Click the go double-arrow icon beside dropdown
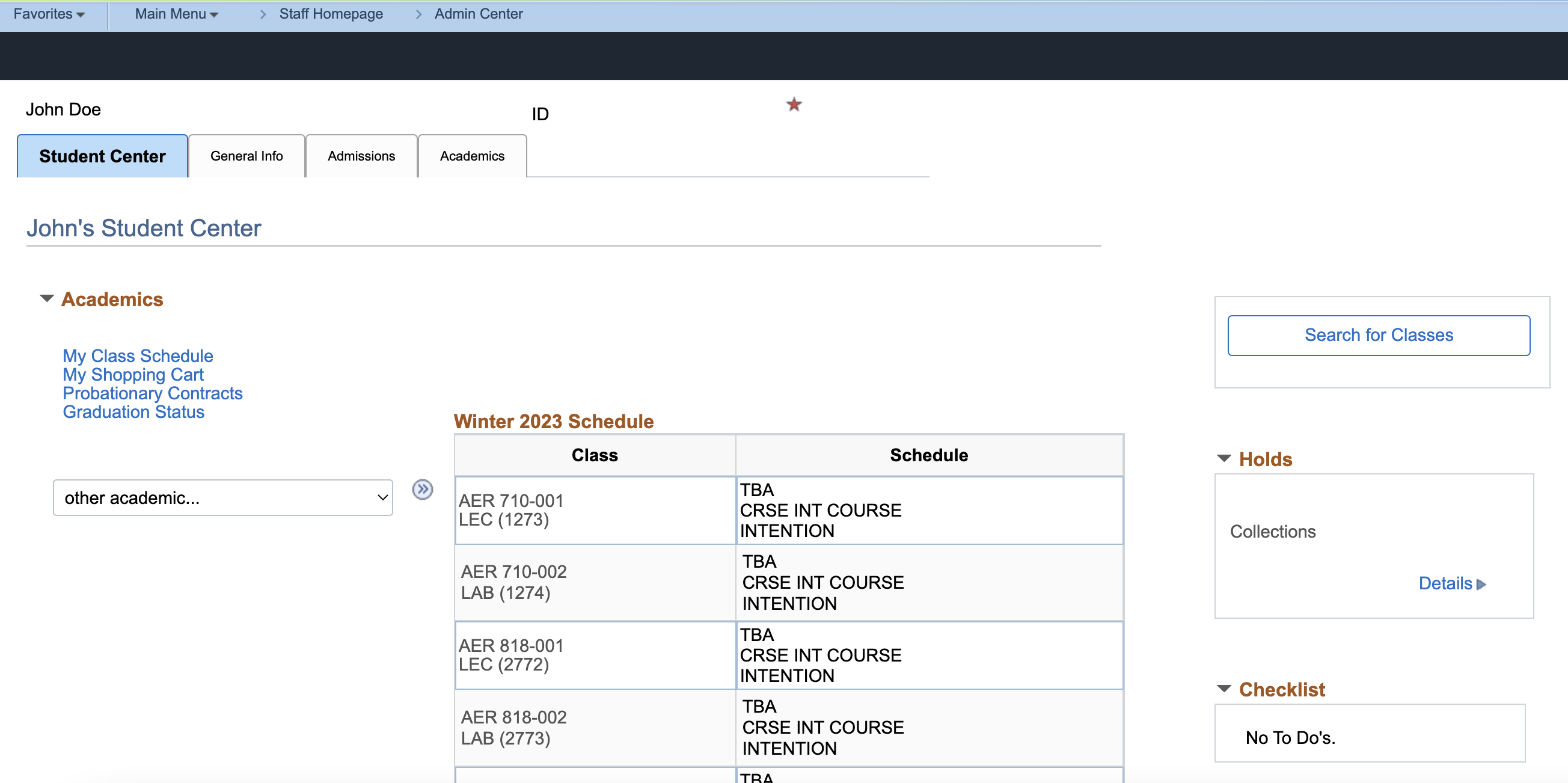 pyautogui.click(x=423, y=490)
